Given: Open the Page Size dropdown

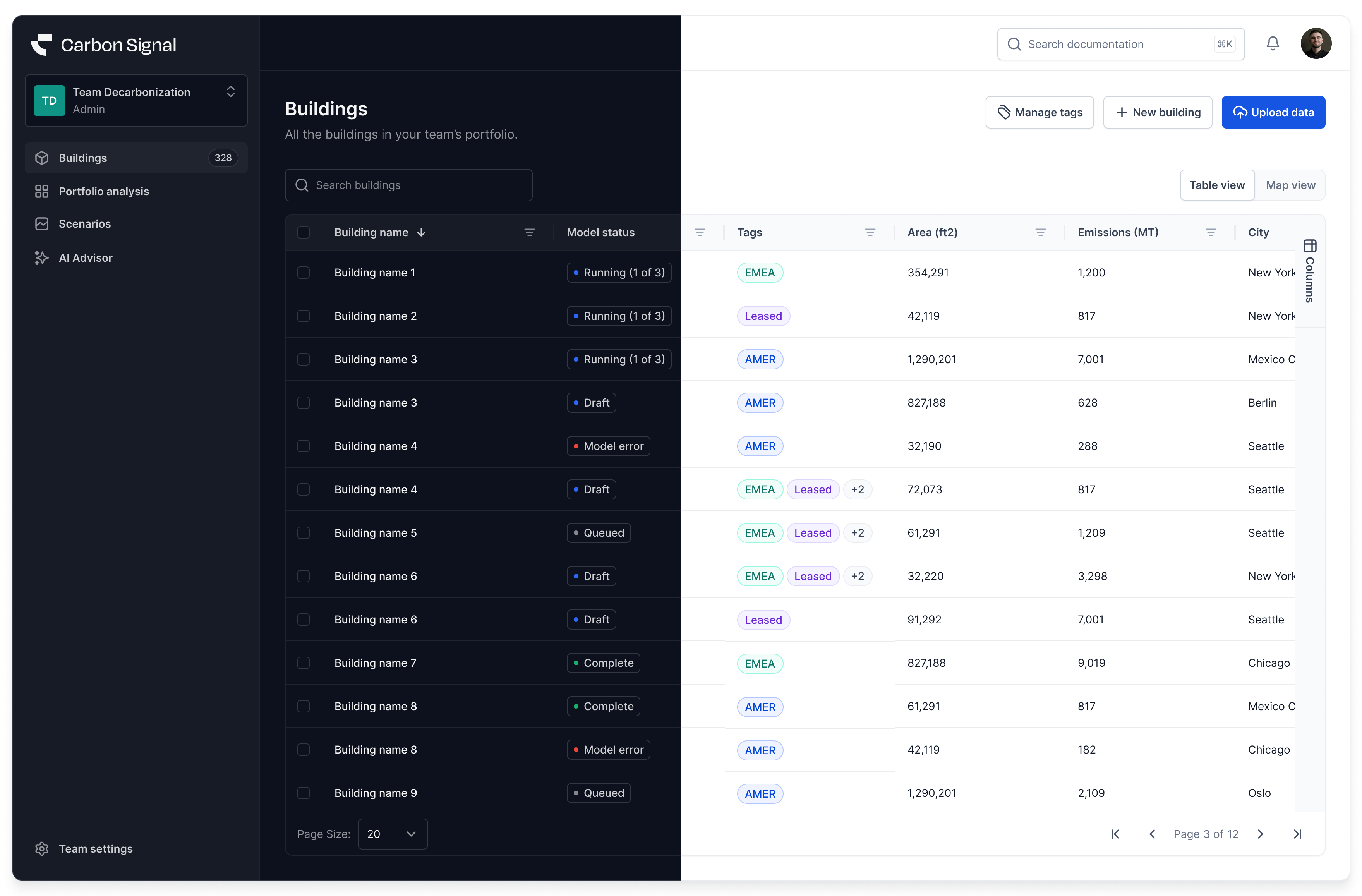Looking at the screenshot, I should [392, 834].
